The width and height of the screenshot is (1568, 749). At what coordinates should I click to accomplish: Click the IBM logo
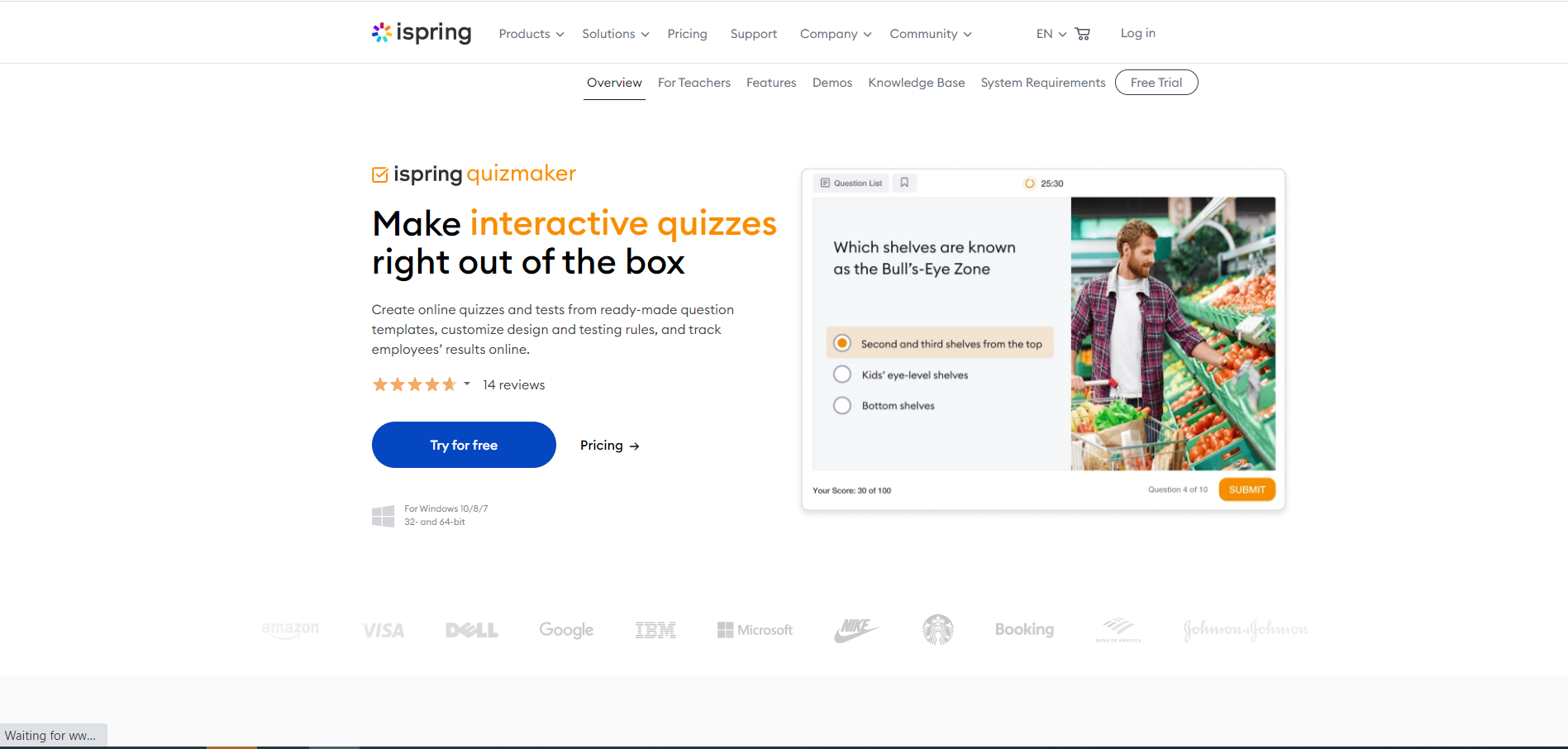655,630
